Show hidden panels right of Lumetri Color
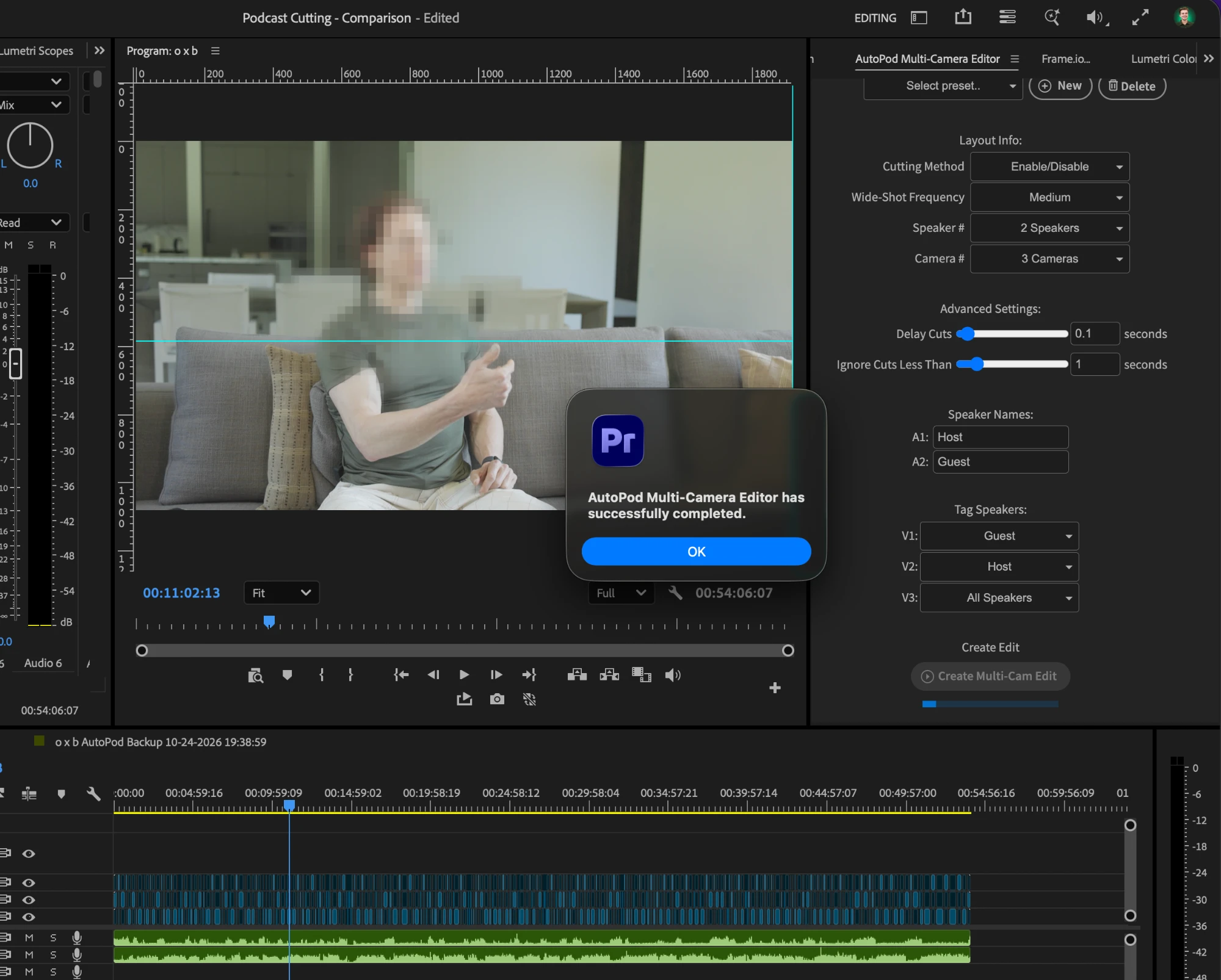1221x980 pixels. coord(1209,59)
